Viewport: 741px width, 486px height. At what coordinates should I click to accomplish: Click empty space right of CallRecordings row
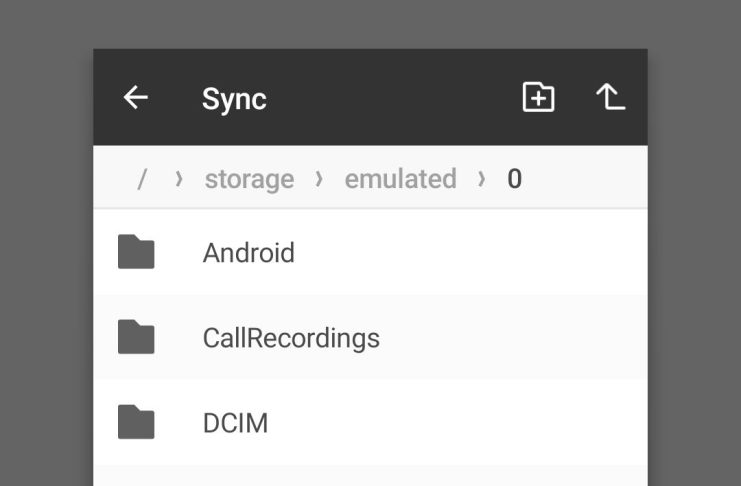[x=513, y=337]
